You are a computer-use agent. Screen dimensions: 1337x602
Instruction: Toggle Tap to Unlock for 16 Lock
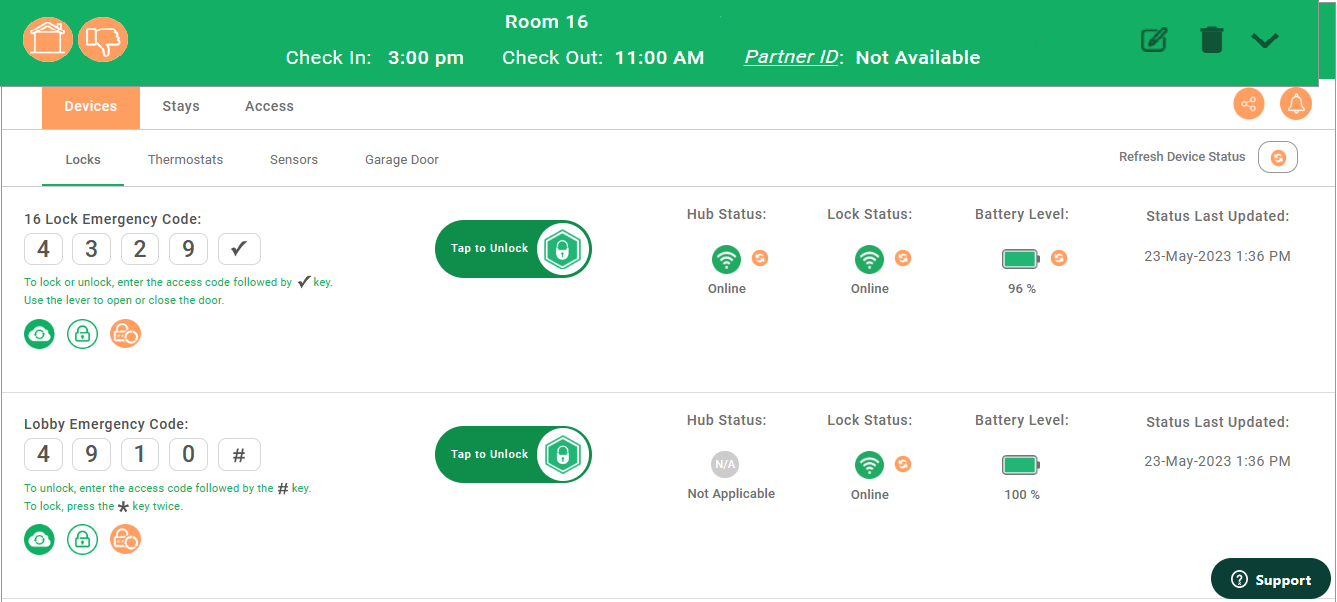coord(513,249)
